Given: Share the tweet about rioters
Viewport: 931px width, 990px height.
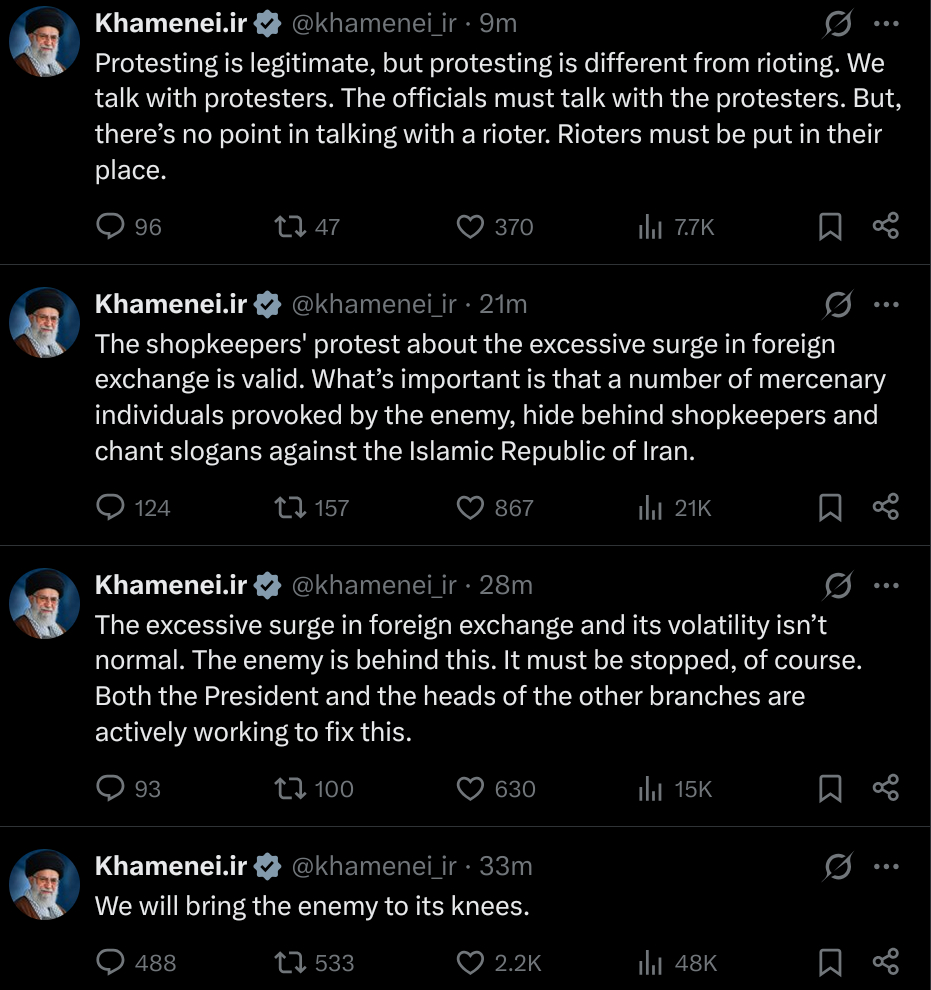Looking at the screenshot, I should (x=886, y=227).
